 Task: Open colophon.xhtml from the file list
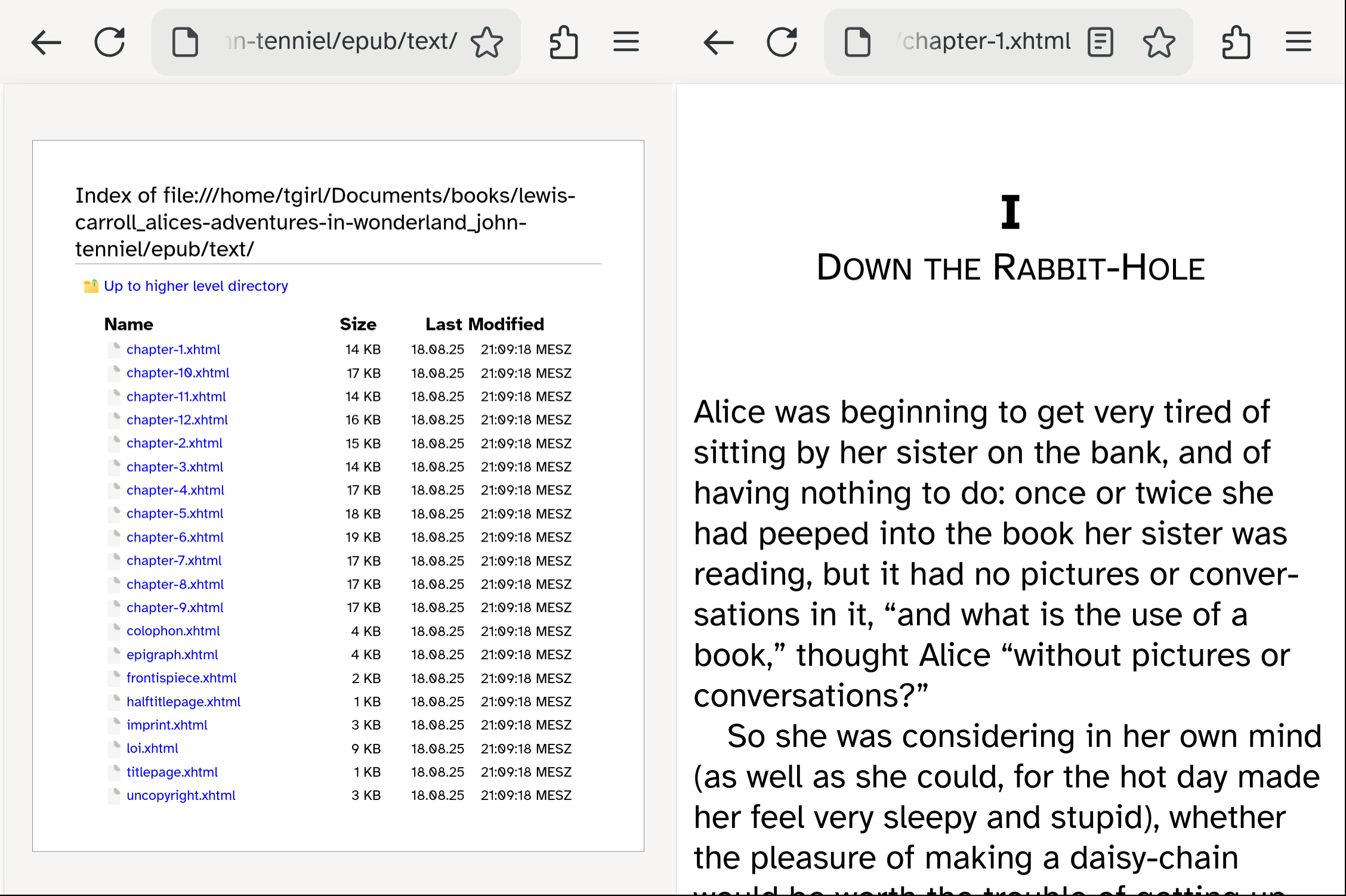[x=173, y=631]
